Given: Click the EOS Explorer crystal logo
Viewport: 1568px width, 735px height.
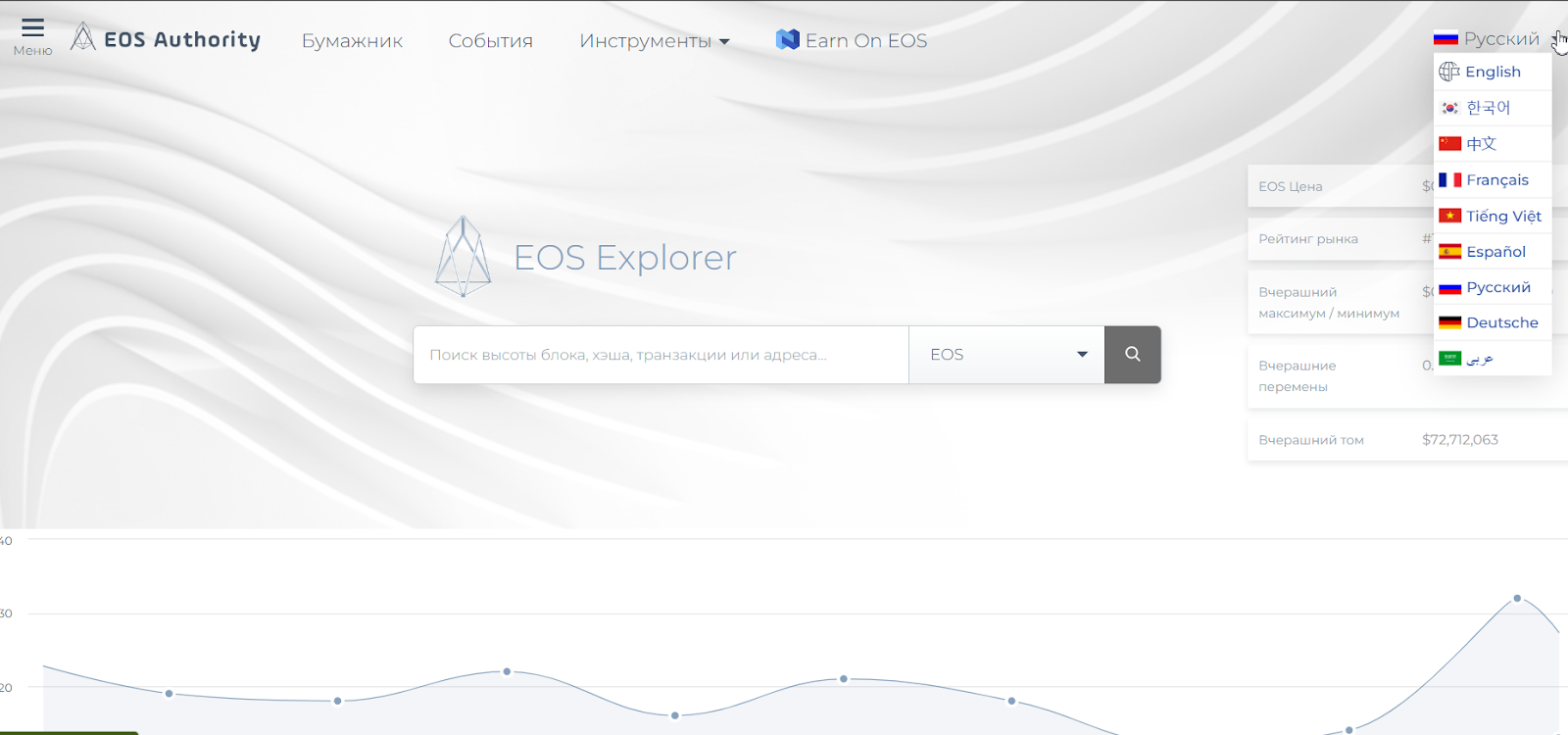Looking at the screenshot, I should [x=464, y=257].
